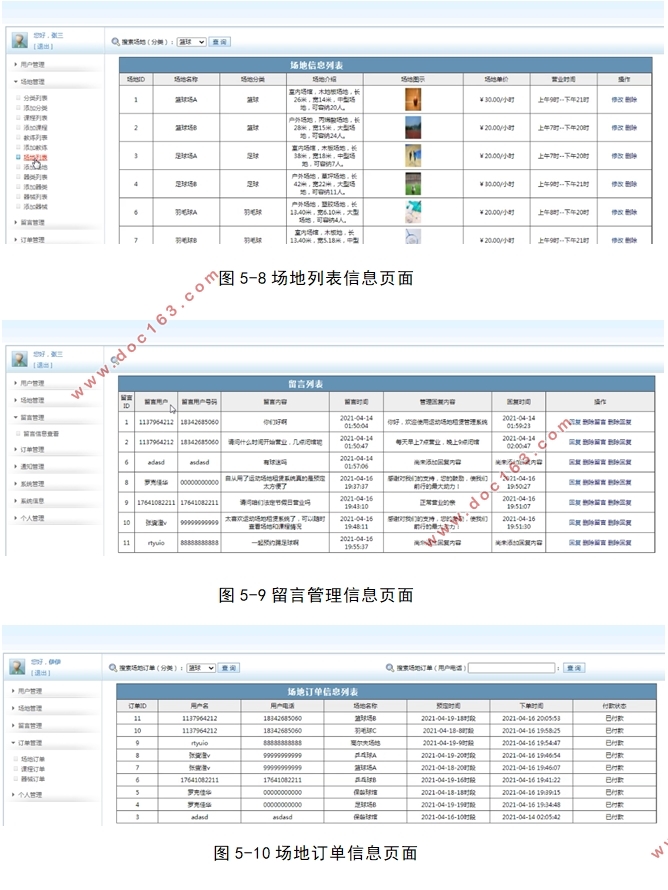
Task: Click 退出 link on venue list page
Action: [43, 47]
